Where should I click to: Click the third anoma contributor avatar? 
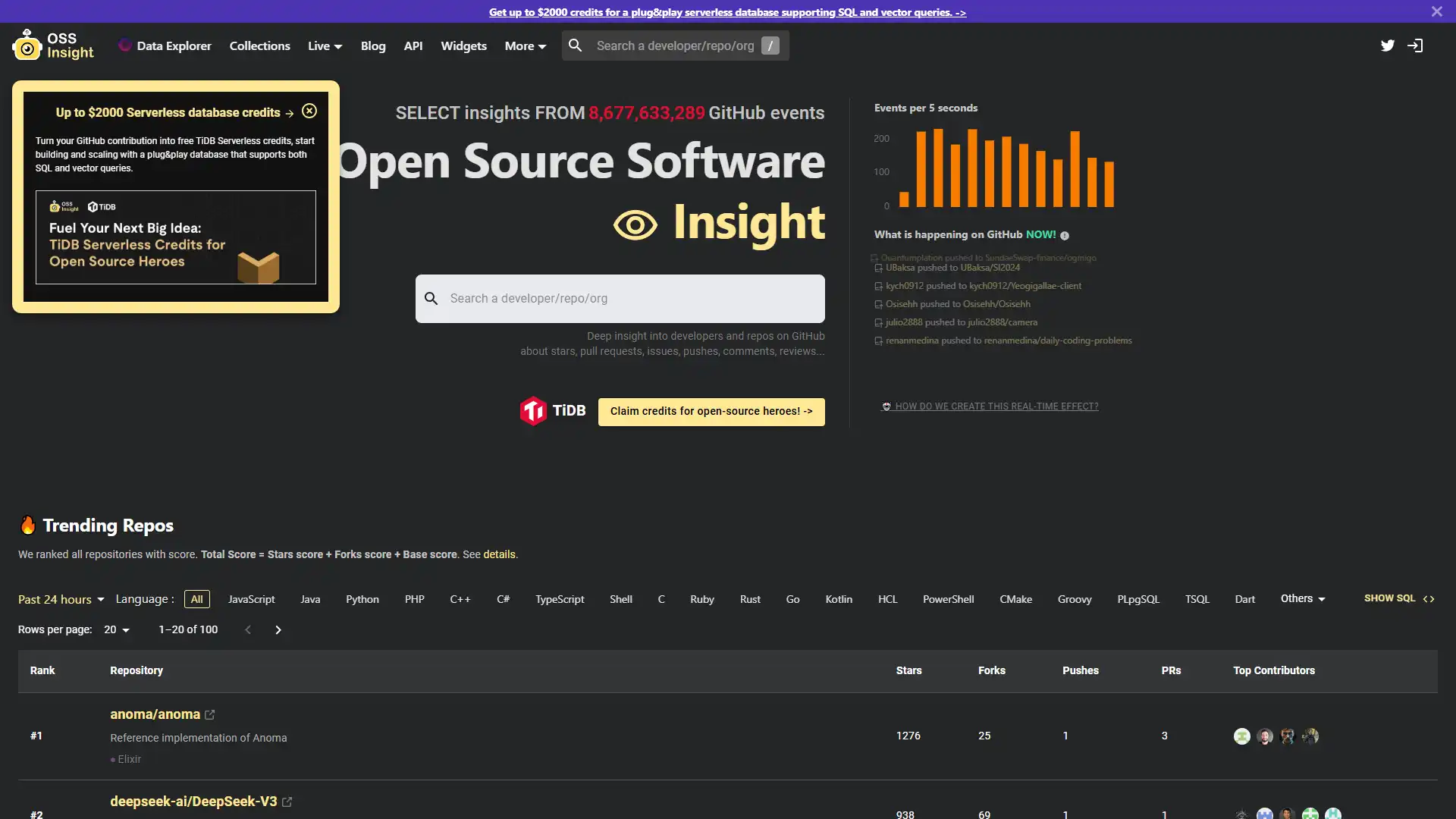(1288, 736)
